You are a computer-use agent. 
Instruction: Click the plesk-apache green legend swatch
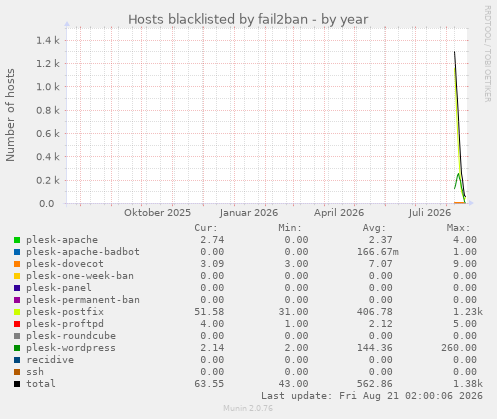[17, 240]
